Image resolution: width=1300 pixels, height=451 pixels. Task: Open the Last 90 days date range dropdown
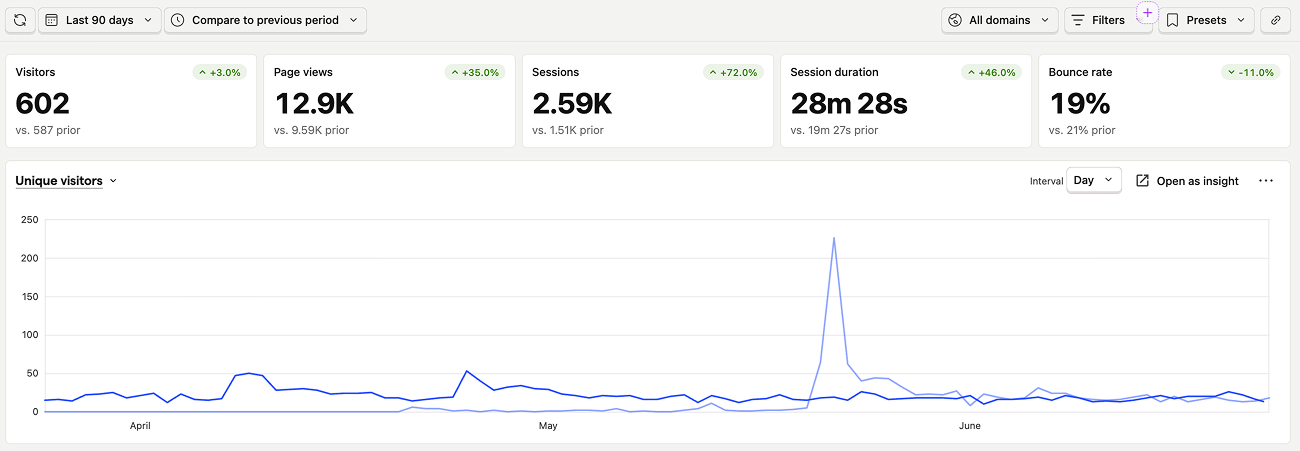100,20
